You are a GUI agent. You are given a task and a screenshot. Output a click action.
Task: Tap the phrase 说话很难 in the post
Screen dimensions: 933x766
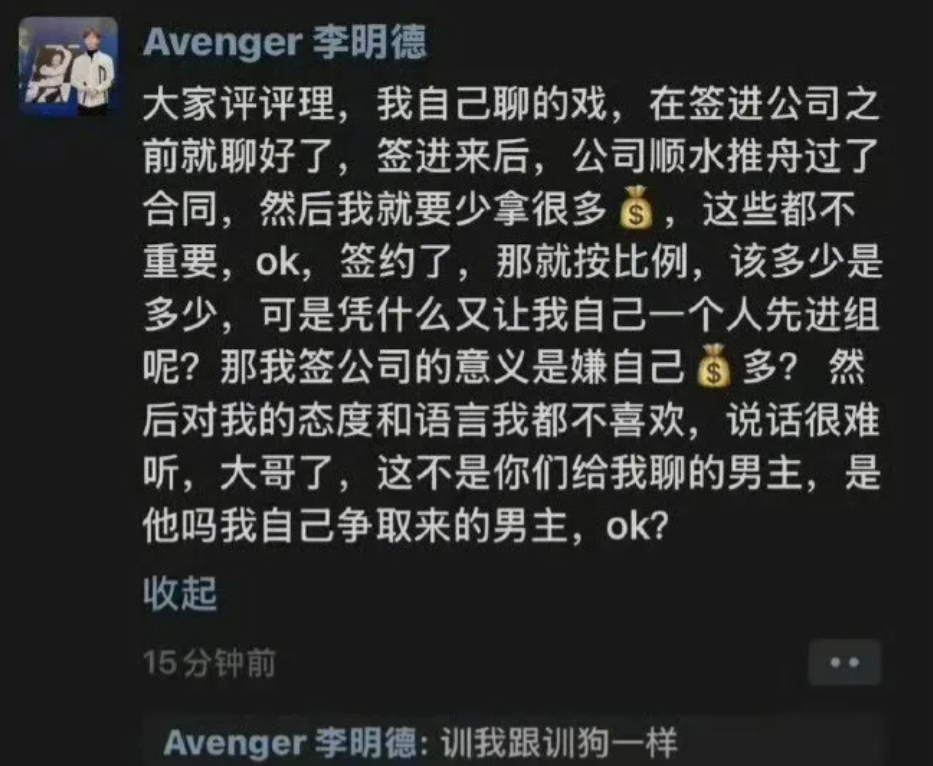[803, 419]
